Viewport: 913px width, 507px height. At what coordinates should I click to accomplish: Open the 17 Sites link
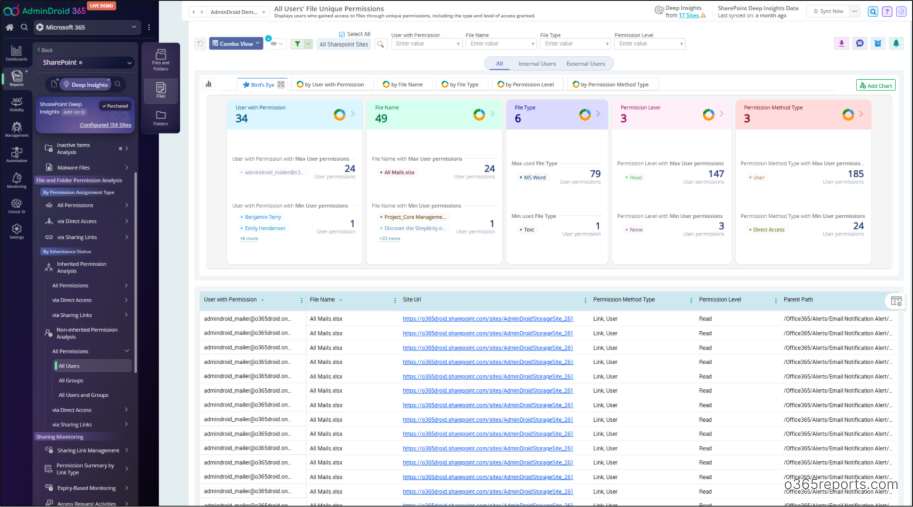[688, 16]
